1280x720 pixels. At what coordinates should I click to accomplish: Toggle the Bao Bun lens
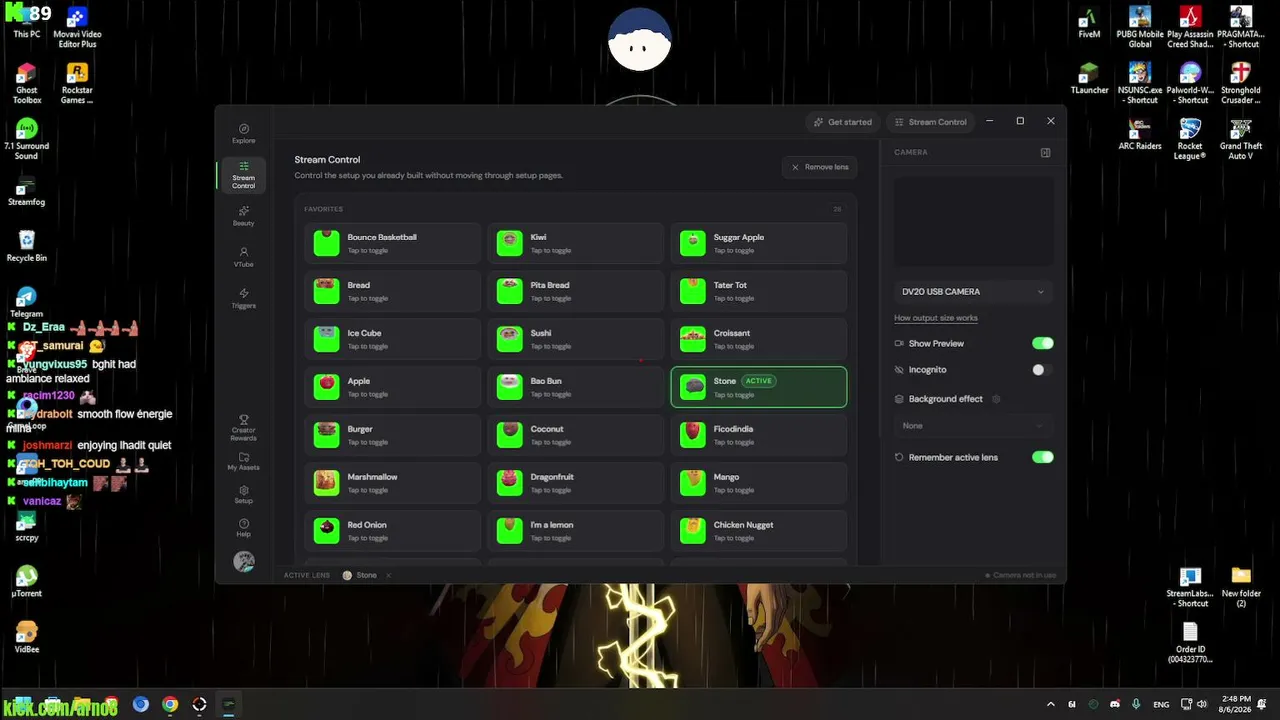[576, 387]
